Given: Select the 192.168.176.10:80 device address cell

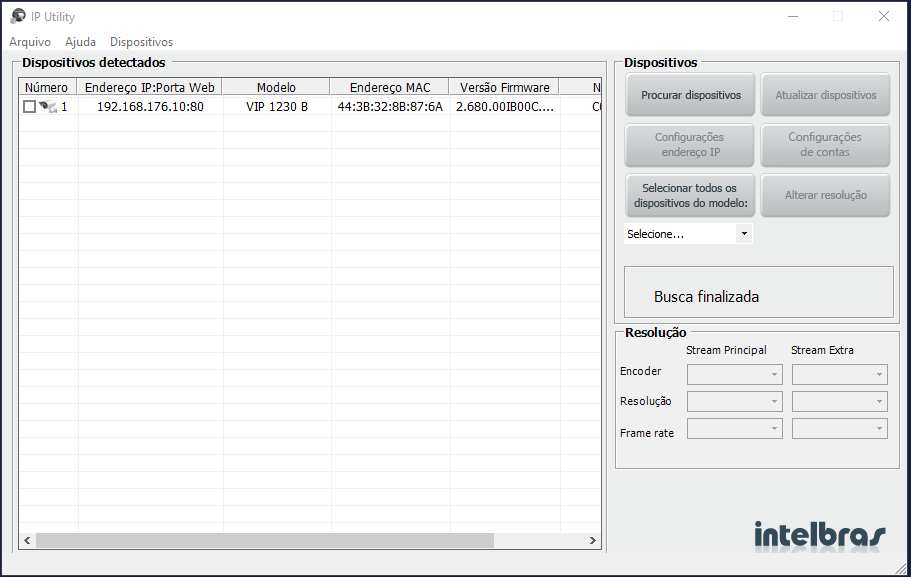Looking at the screenshot, I should pyautogui.click(x=150, y=107).
